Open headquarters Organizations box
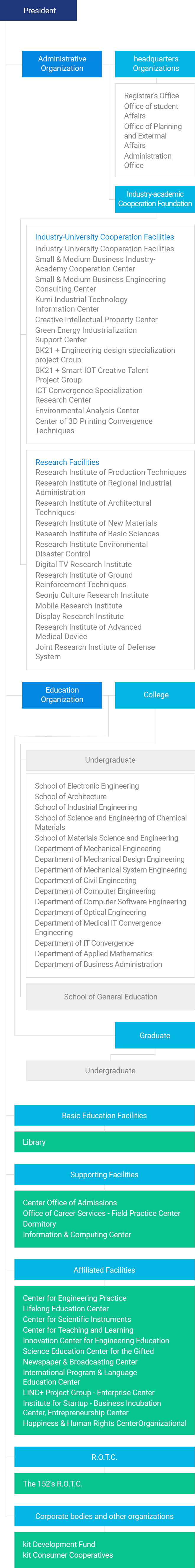Image resolution: width=195 pixels, height=1568 pixels. click(155, 64)
